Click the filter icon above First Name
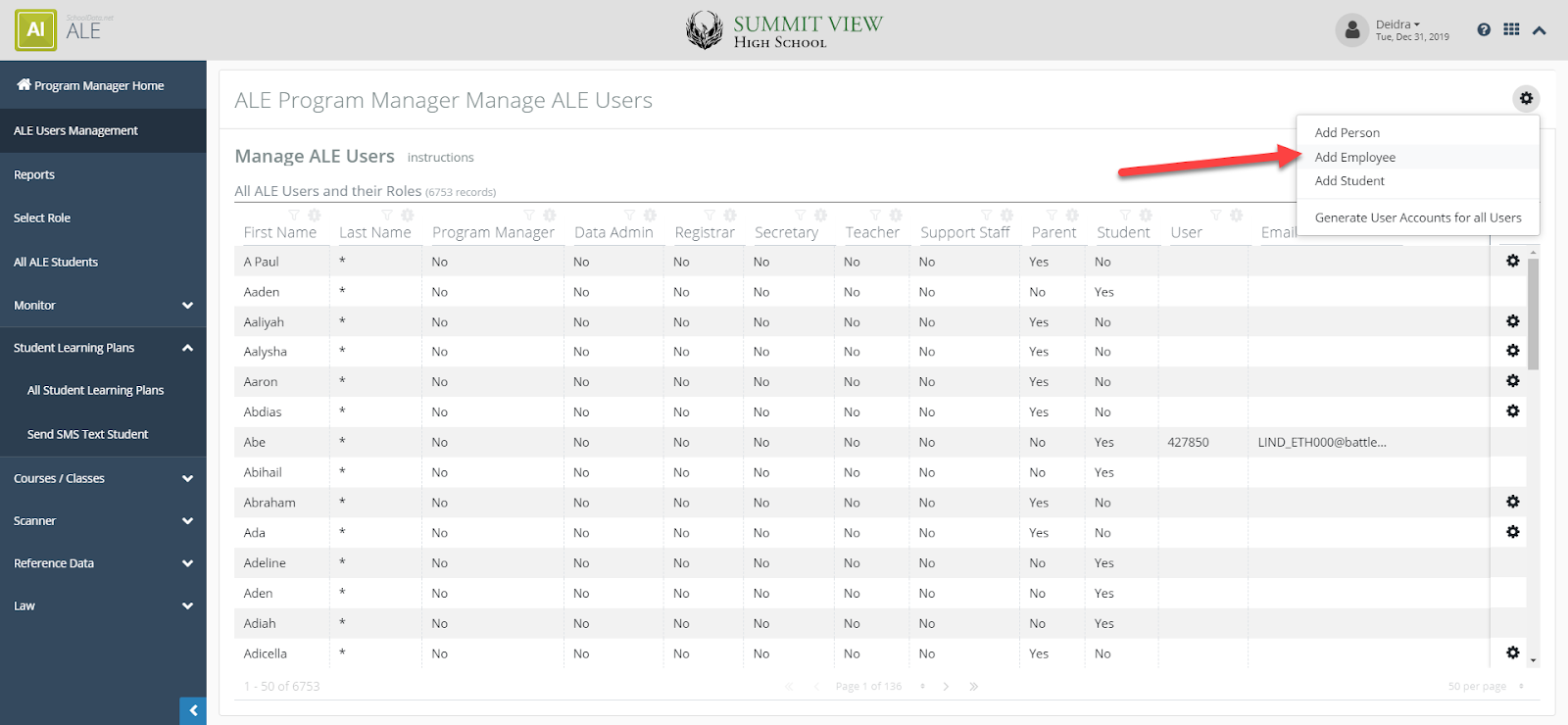This screenshot has width=1568, height=725. click(293, 215)
